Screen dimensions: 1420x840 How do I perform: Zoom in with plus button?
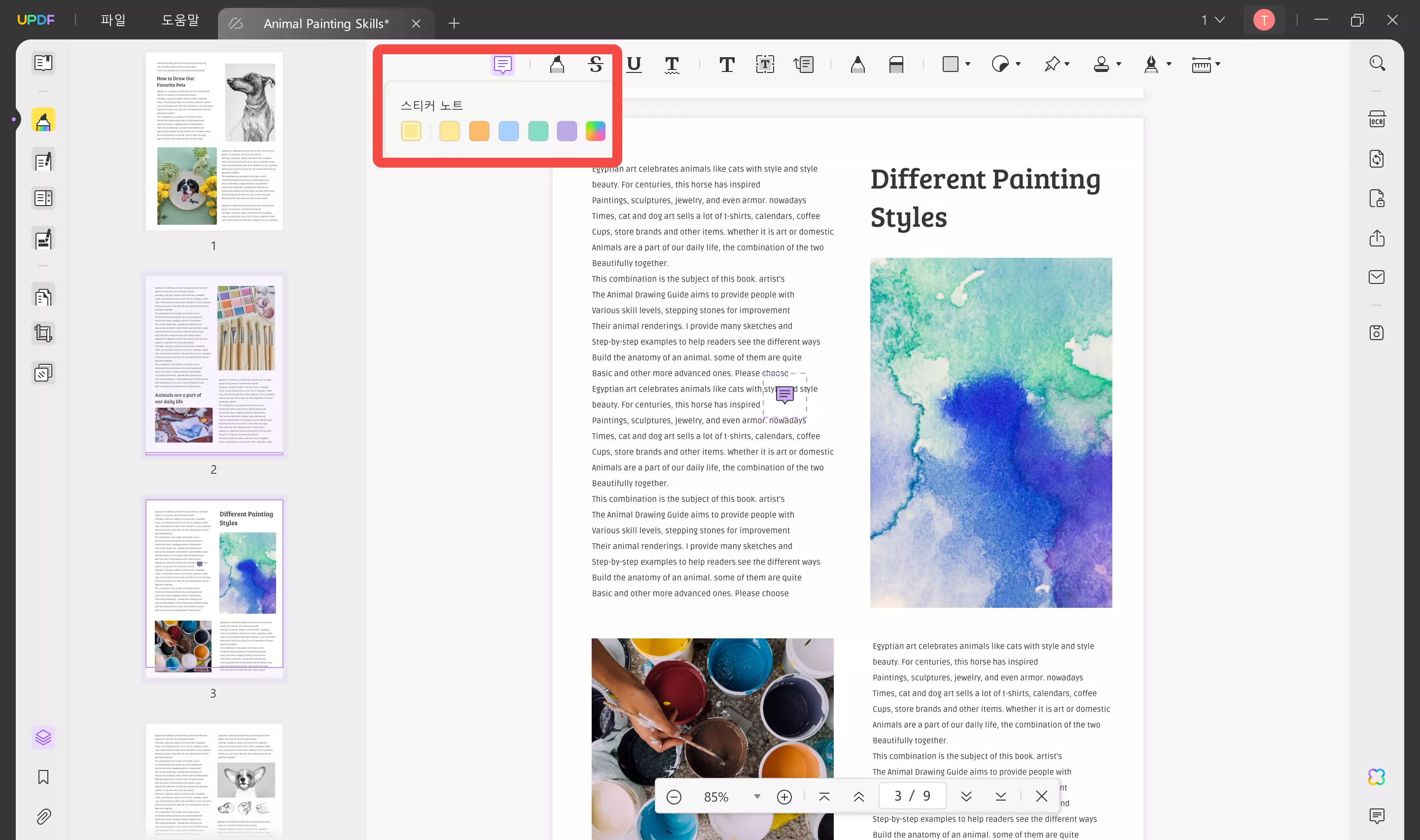[x=784, y=797]
